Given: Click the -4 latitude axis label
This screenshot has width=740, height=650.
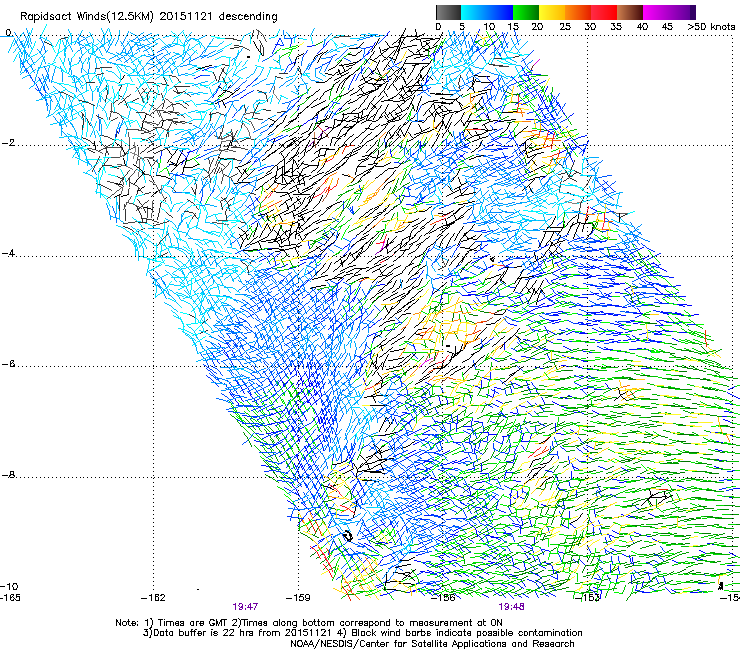Looking at the screenshot, I should coord(8,253).
